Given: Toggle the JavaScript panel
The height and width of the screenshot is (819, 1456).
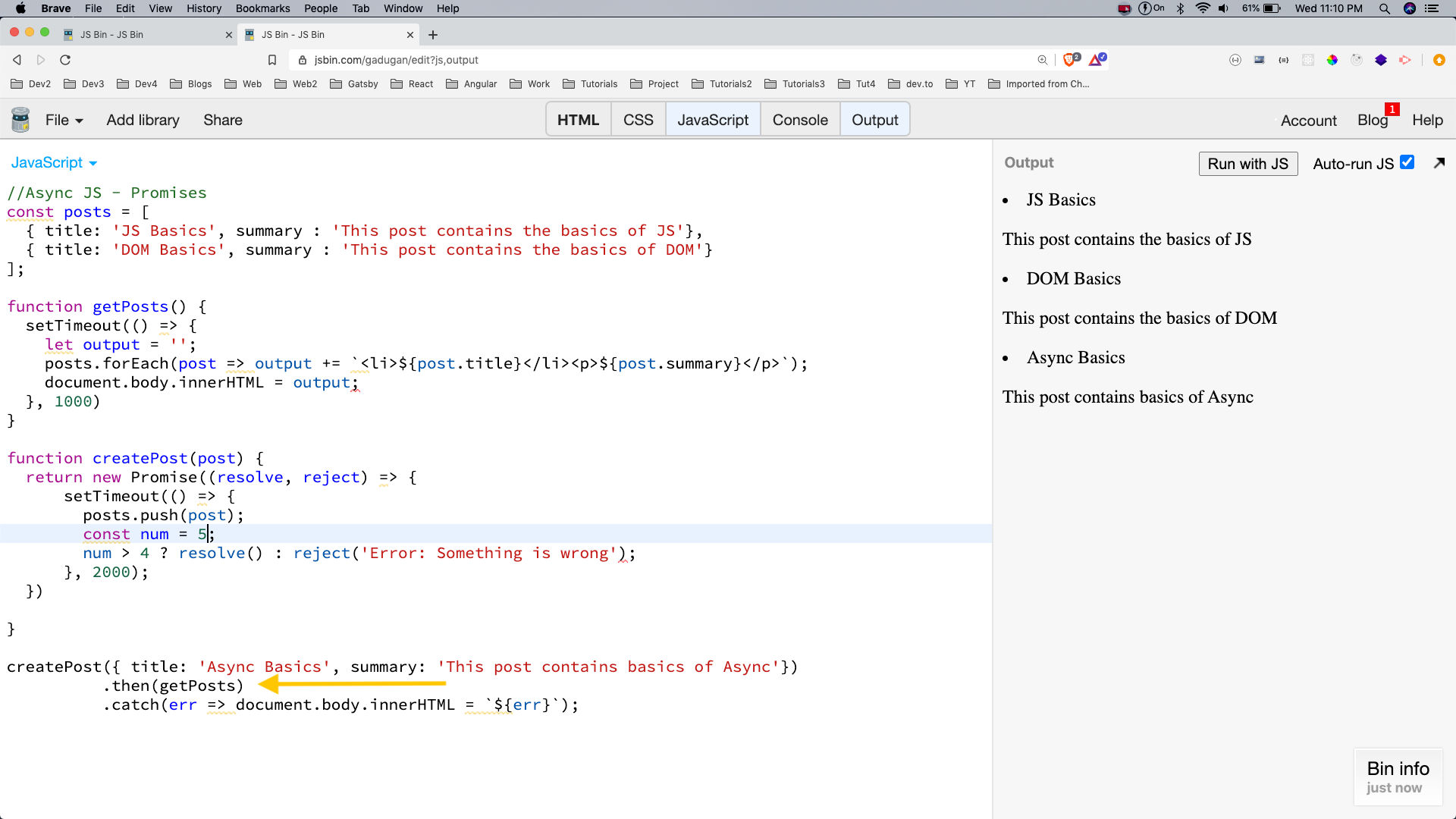Looking at the screenshot, I should [713, 120].
